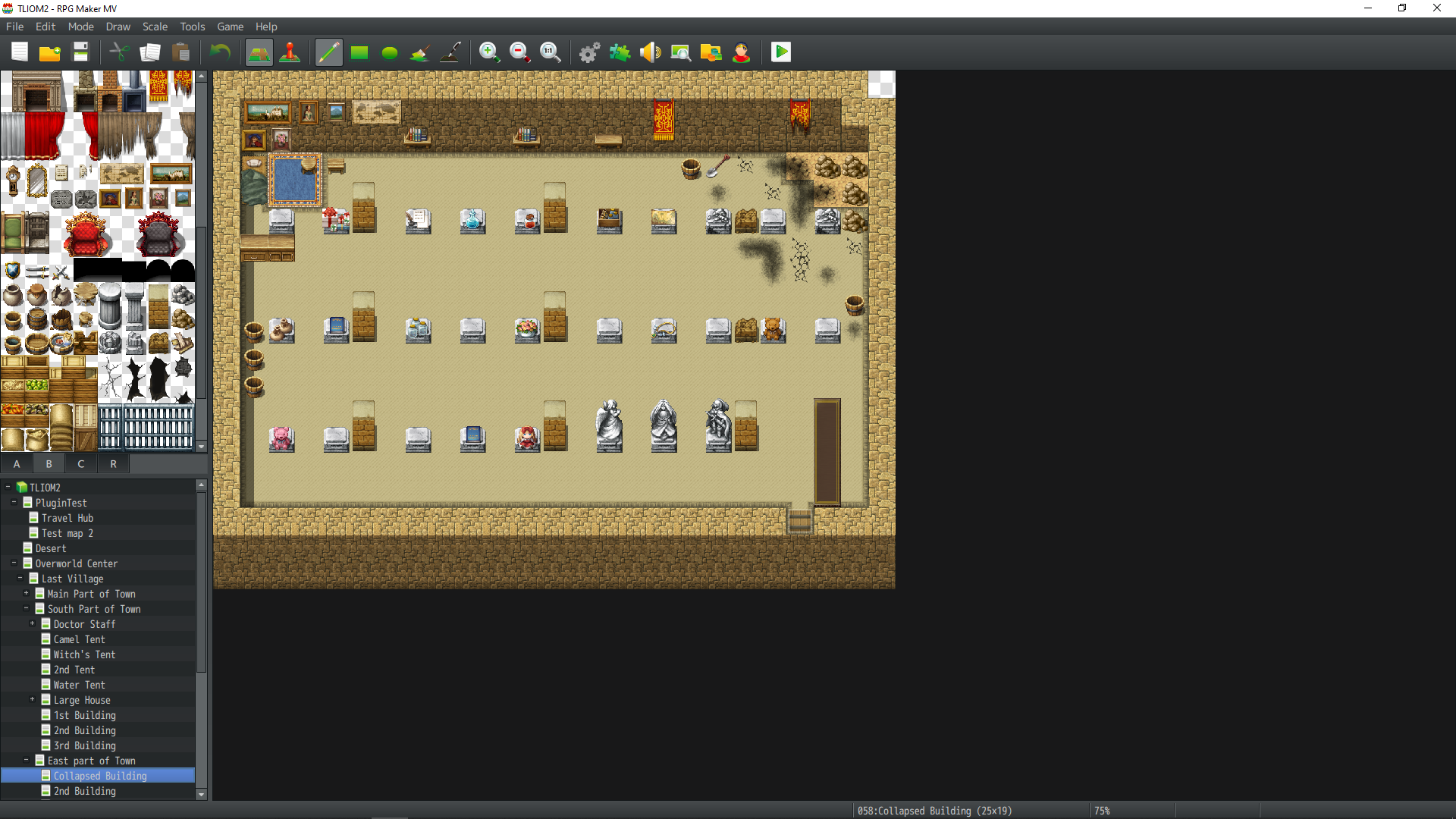This screenshot has height=819, width=1456.
Task: Collapse the Last Village node
Action: (x=20, y=578)
